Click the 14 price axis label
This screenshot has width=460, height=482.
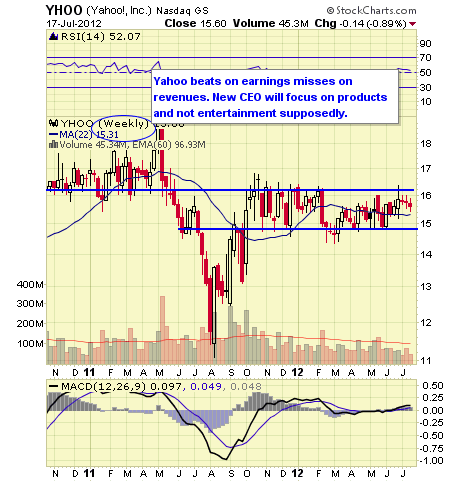pos(425,255)
